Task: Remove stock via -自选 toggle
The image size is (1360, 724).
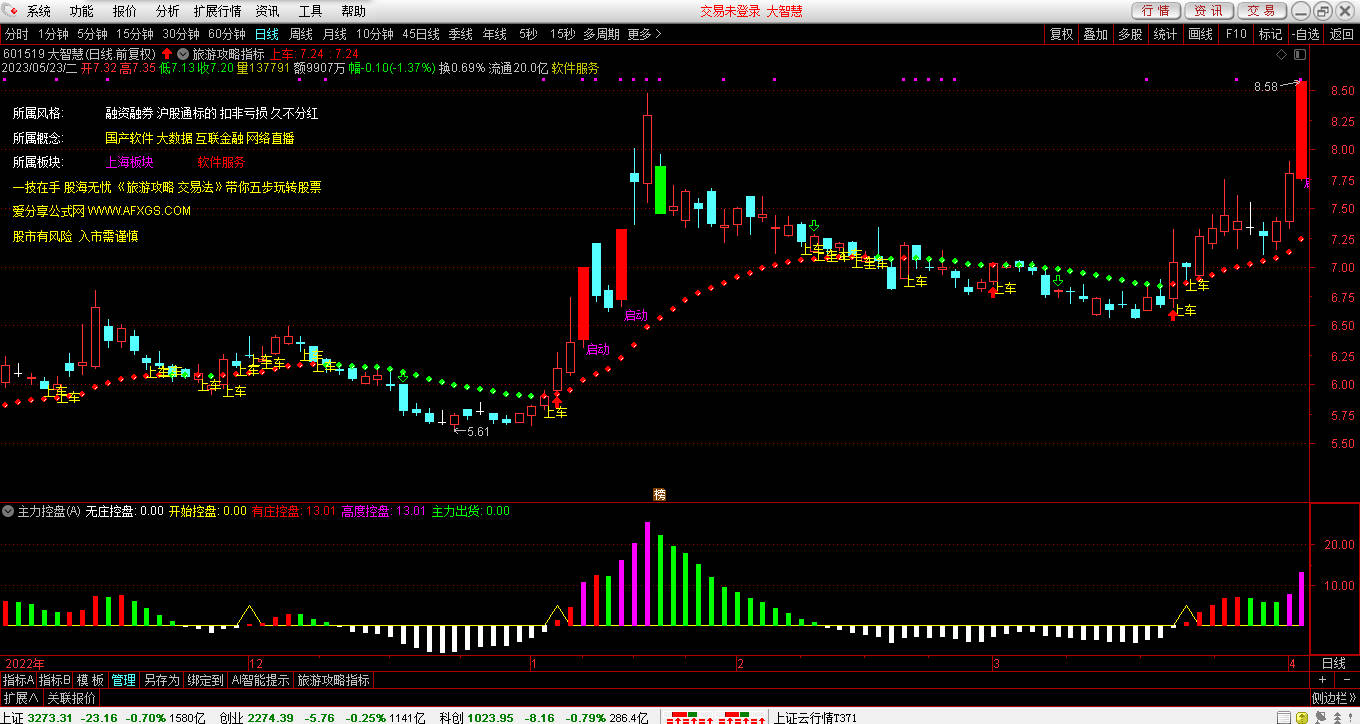Action: (x=1305, y=34)
